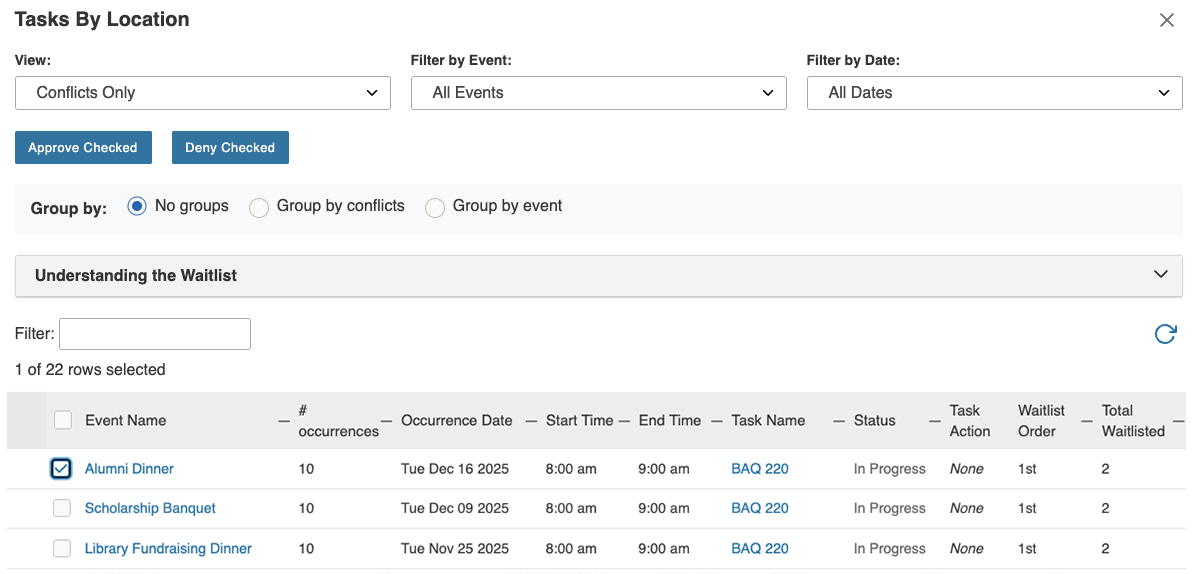
Task: Select the Group by event radio option
Action: pos(434,207)
